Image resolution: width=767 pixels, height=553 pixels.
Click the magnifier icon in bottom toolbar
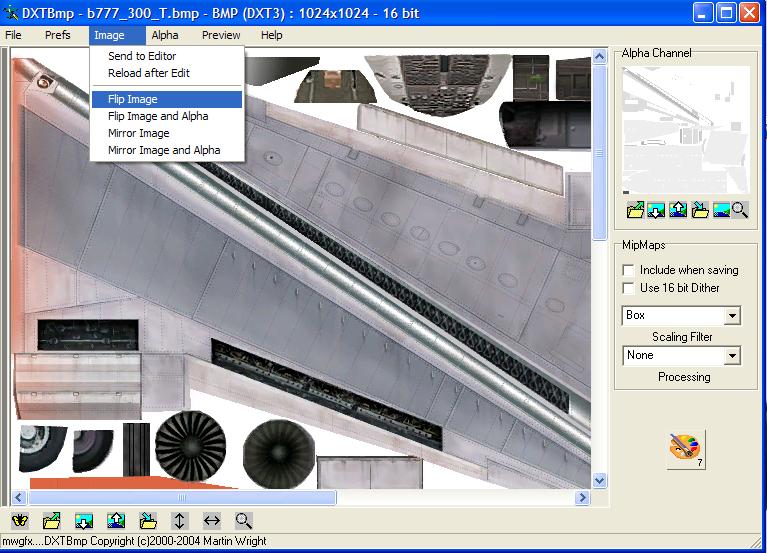[x=243, y=521]
